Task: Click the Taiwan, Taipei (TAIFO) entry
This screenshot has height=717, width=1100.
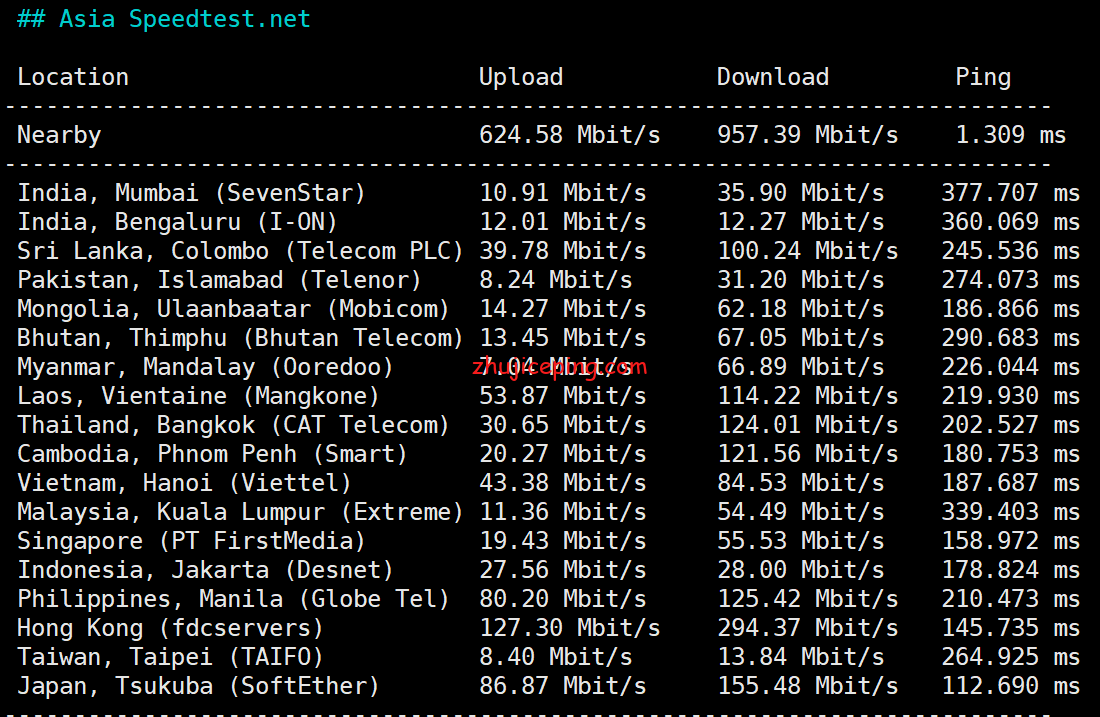Action: pos(171,657)
